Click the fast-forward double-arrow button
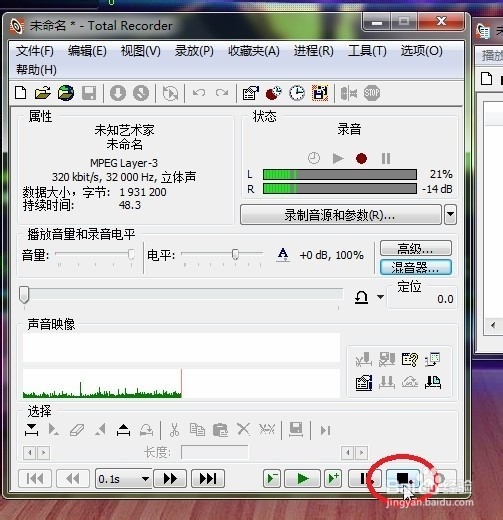The height and width of the screenshot is (520, 503). (170, 479)
